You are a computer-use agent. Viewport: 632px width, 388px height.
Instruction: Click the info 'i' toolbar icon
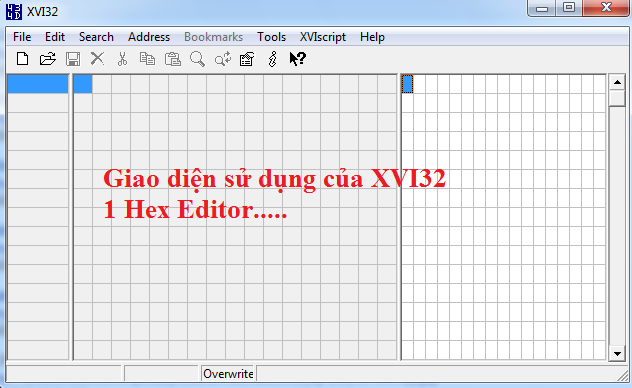(x=272, y=59)
